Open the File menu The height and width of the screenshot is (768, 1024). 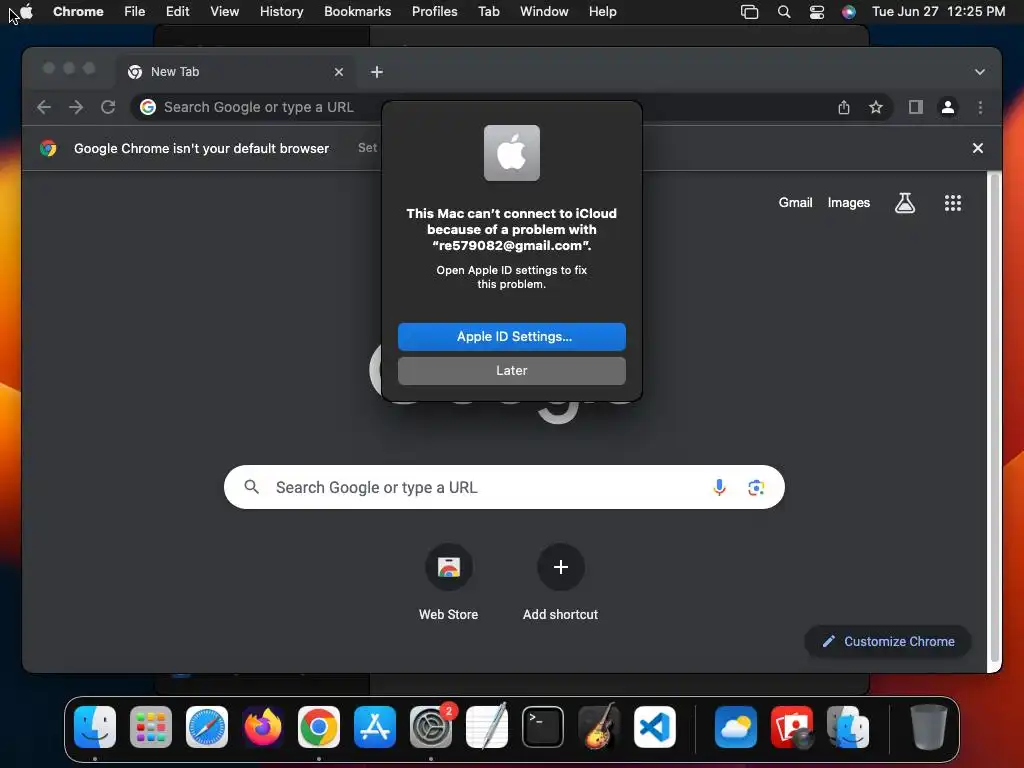(135, 11)
